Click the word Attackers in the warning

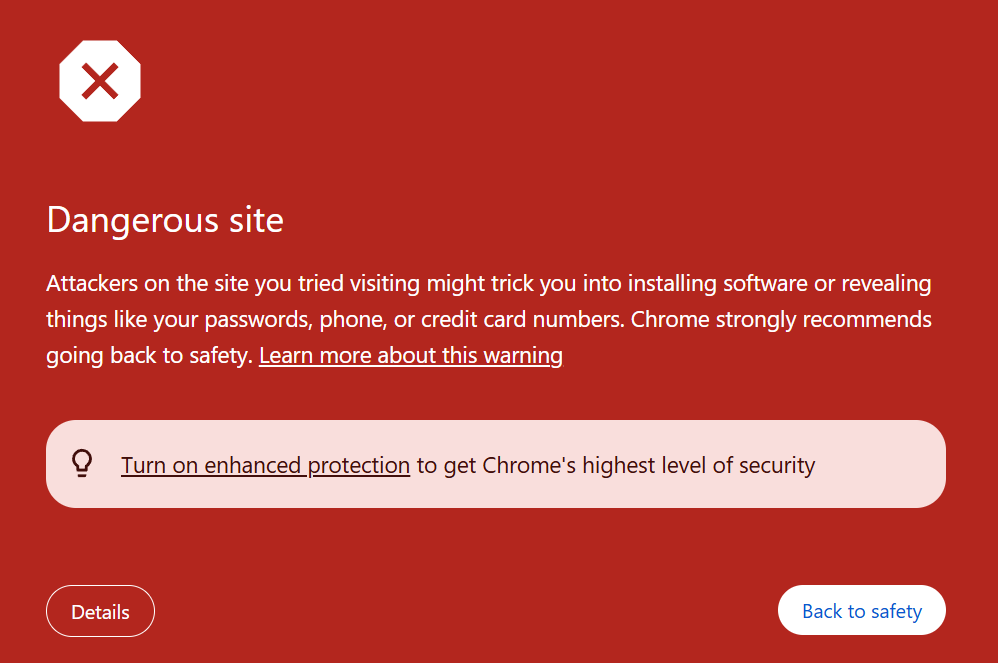click(x=92, y=283)
